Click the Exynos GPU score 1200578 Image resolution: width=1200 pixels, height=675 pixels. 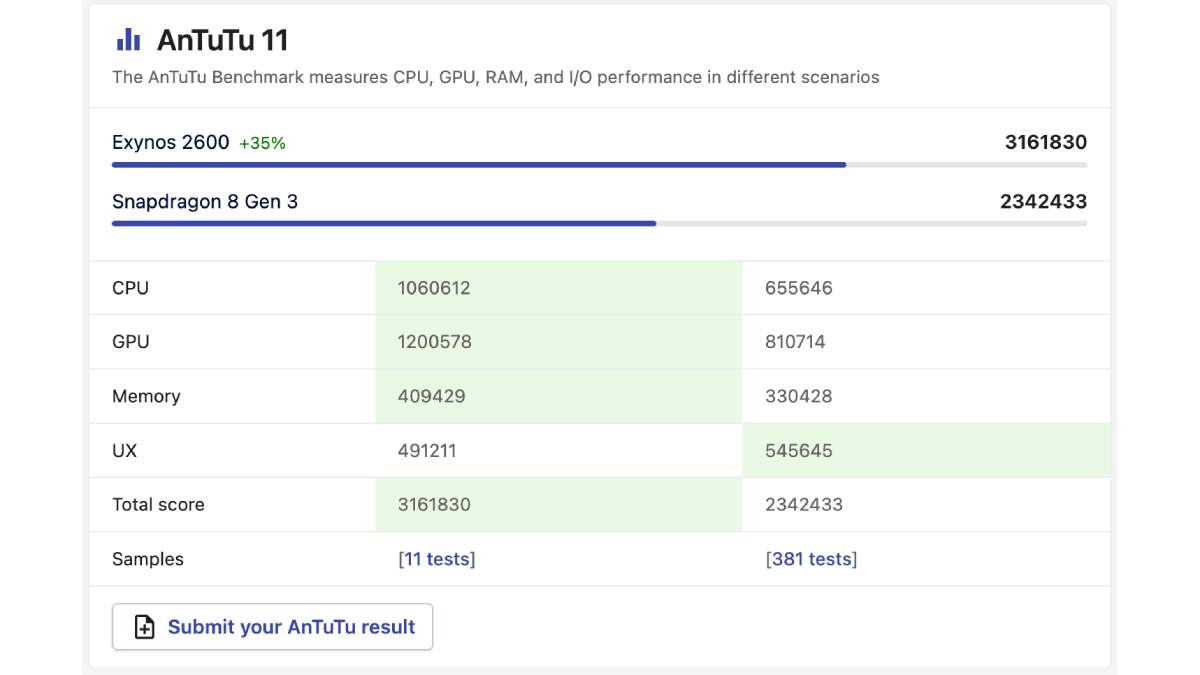(434, 342)
